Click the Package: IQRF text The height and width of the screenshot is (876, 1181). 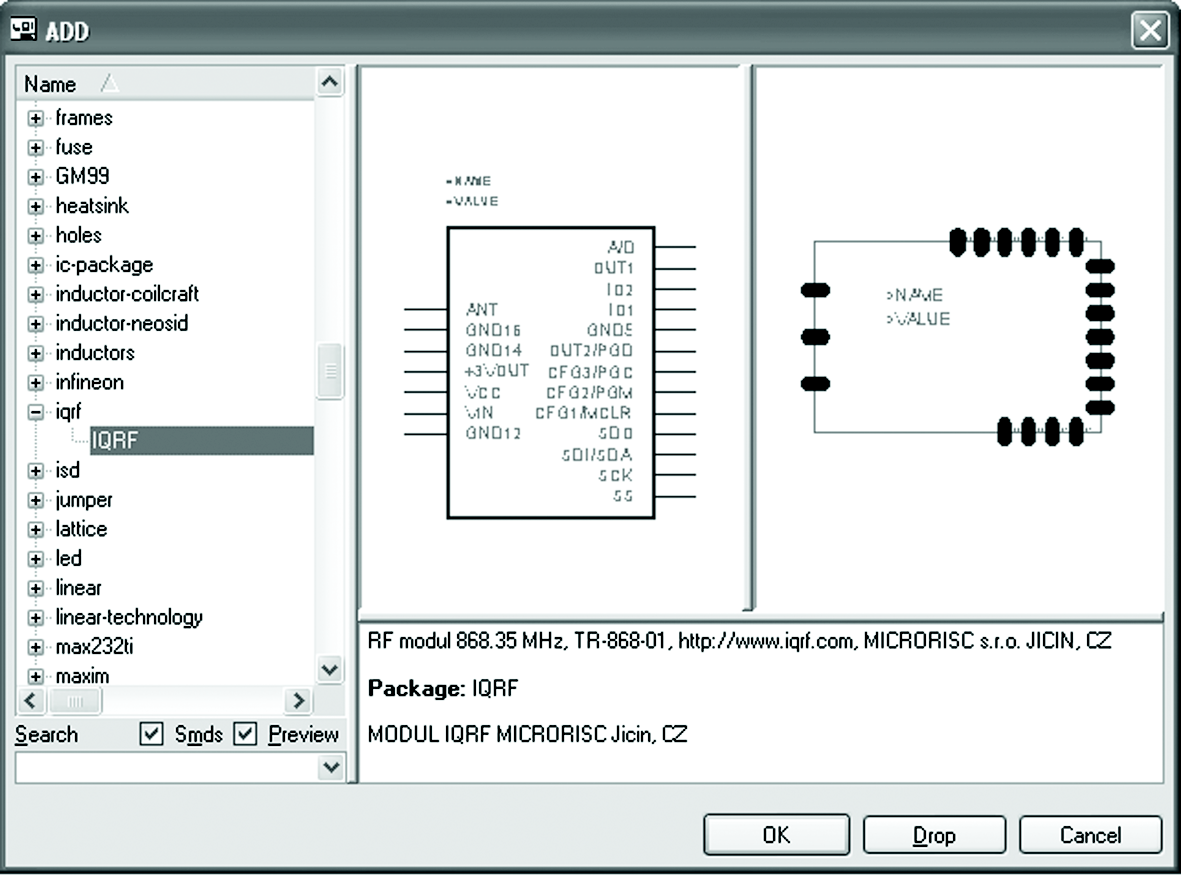pyautogui.click(x=443, y=688)
